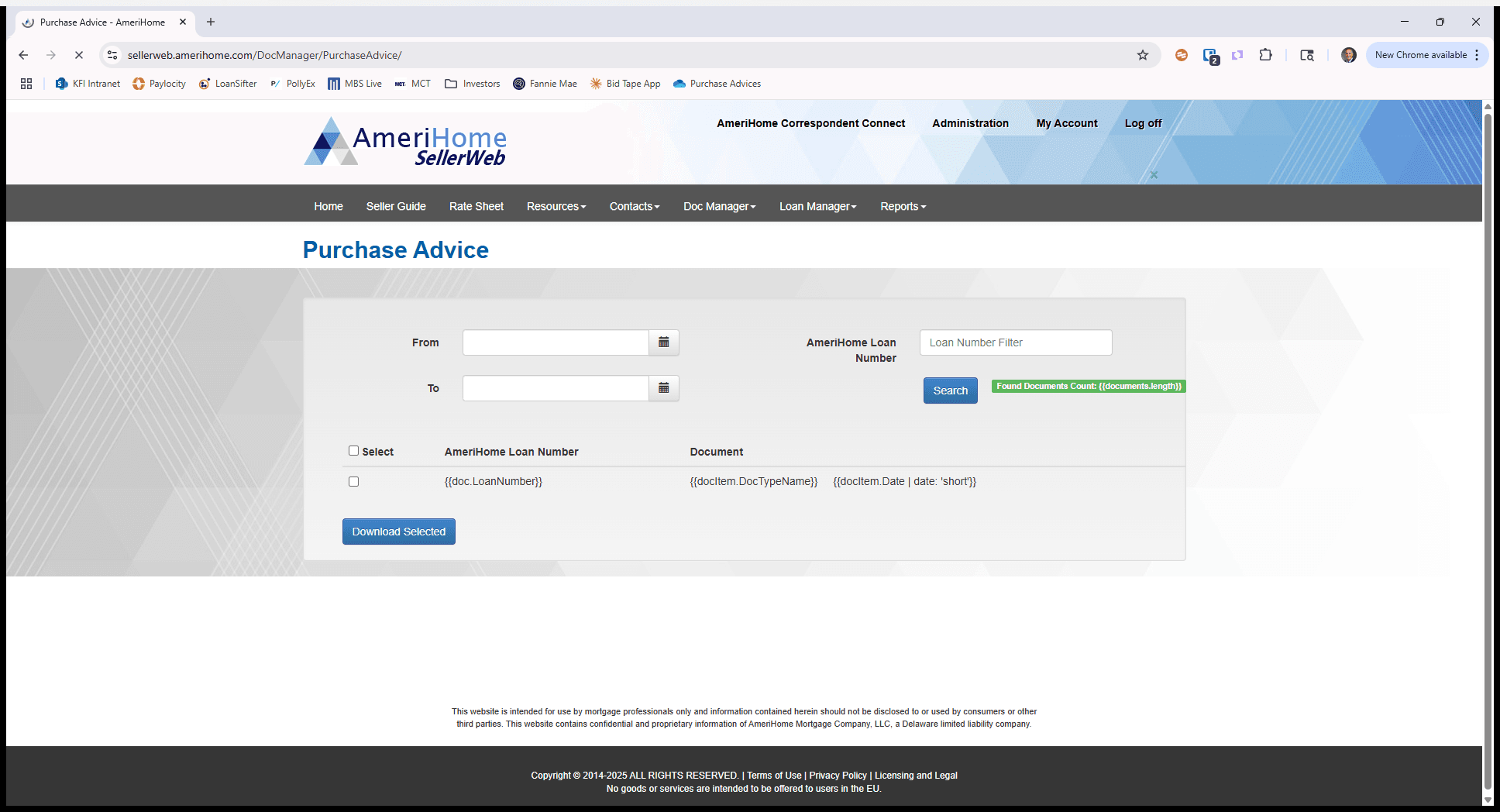Open the Rate Sheet menu item
Viewport: 1500px width, 812px height.
point(476,206)
